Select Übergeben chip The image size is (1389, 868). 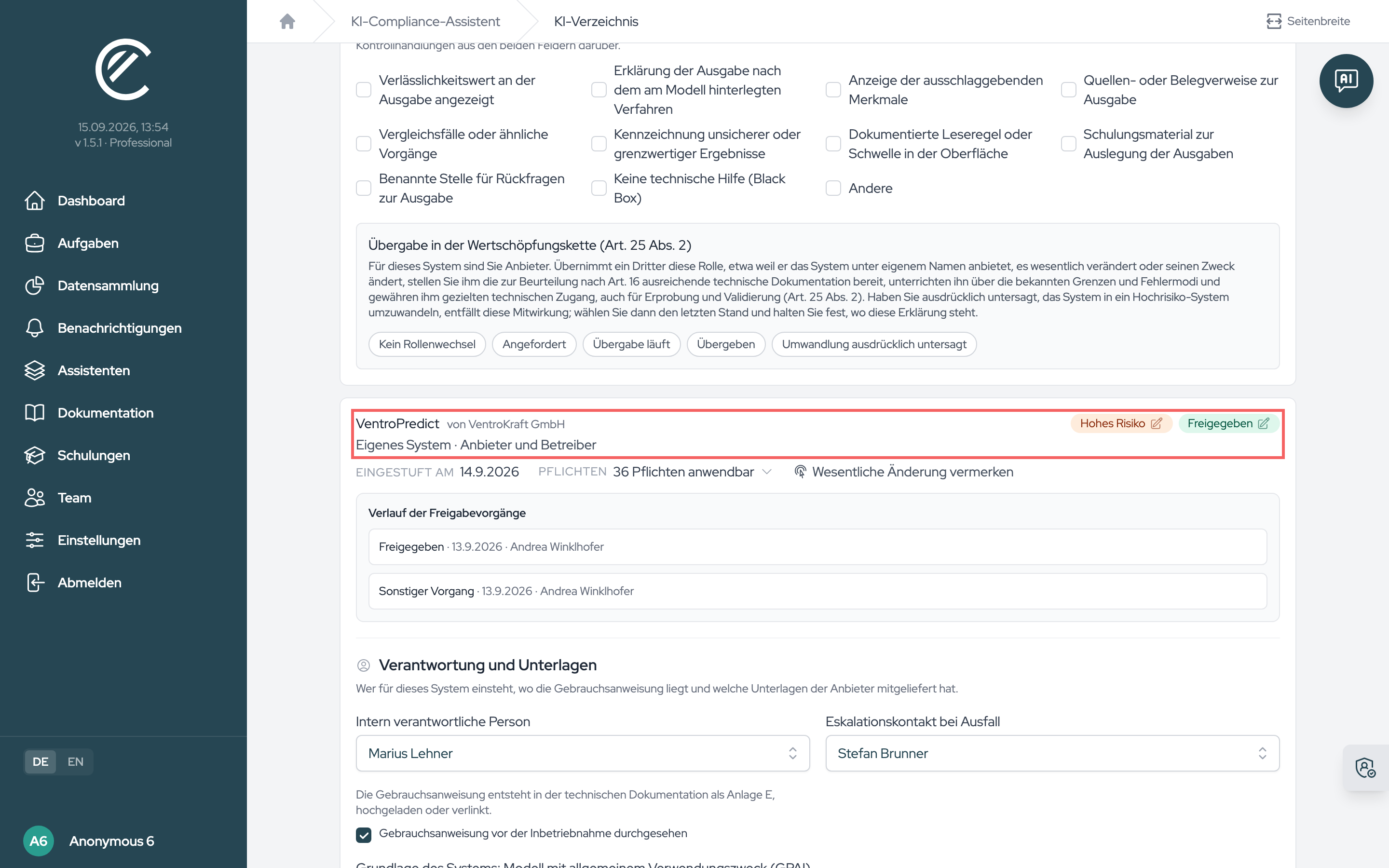[725, 344]
